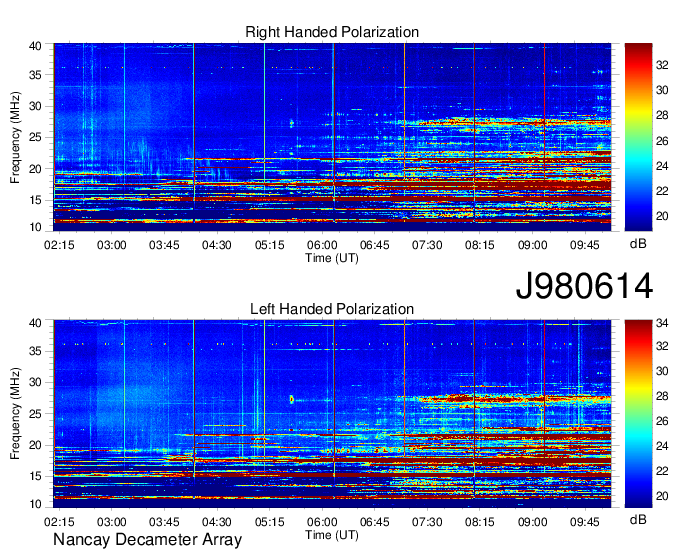Click the top spectrogram's color bar

click(x=638, y=137)
